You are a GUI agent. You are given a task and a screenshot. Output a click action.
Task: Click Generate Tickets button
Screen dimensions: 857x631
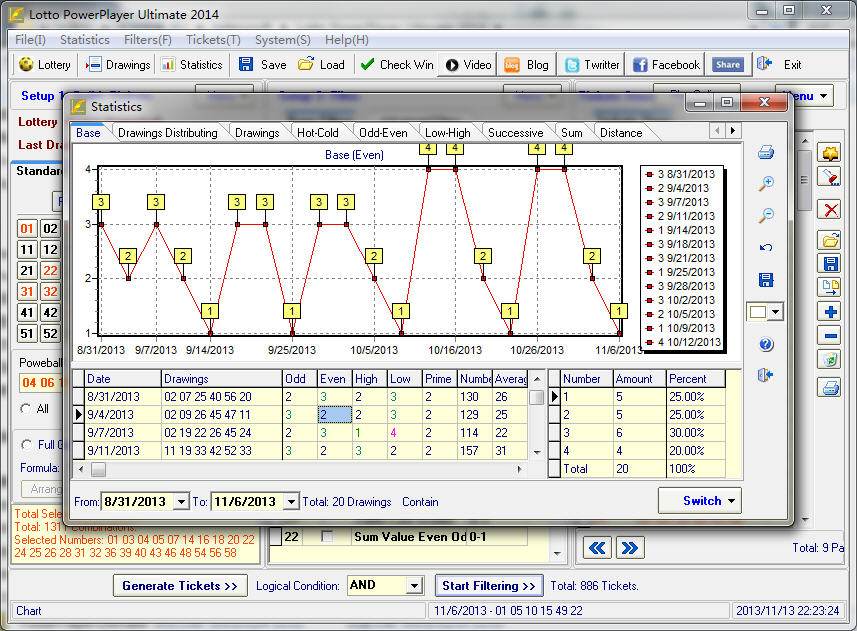[x=180, y=586]
